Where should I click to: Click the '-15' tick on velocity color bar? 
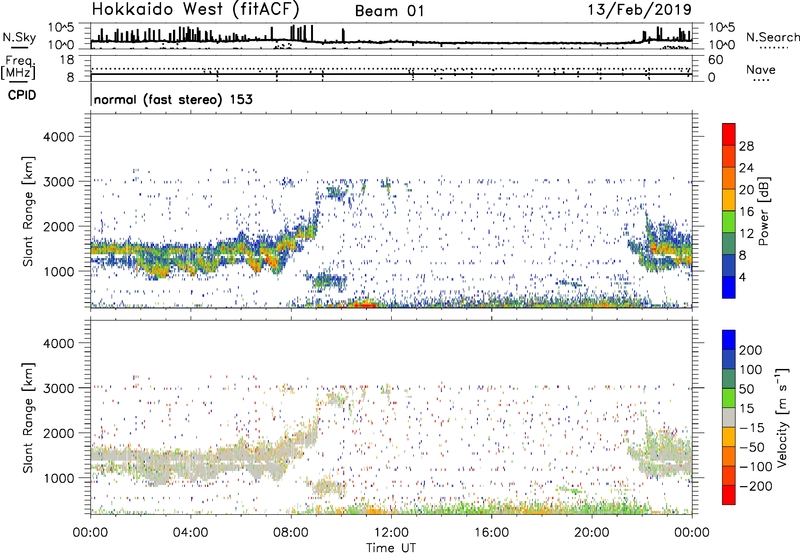[752, 428]
